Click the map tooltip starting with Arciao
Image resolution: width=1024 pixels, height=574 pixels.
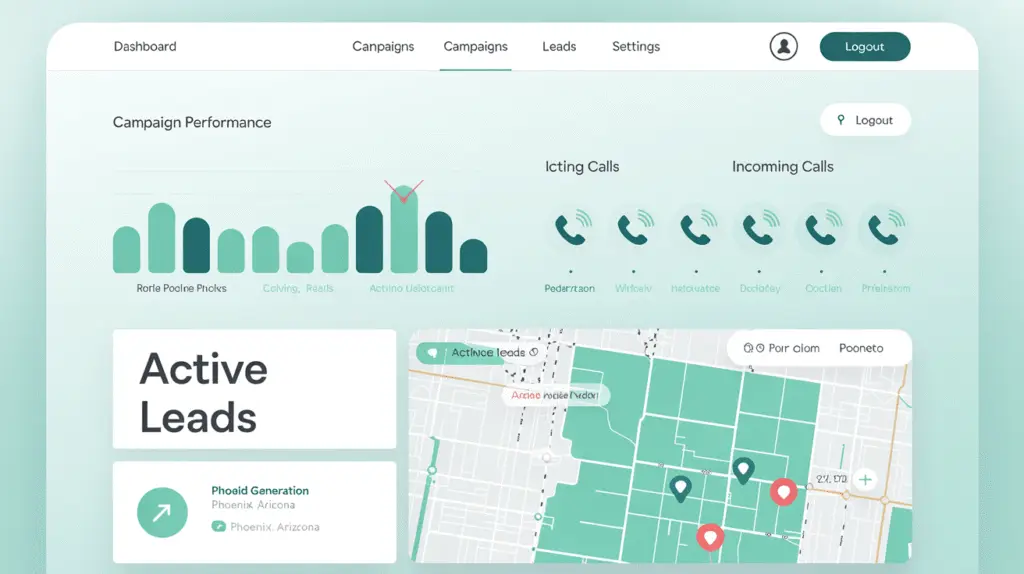tap(555, 395)
